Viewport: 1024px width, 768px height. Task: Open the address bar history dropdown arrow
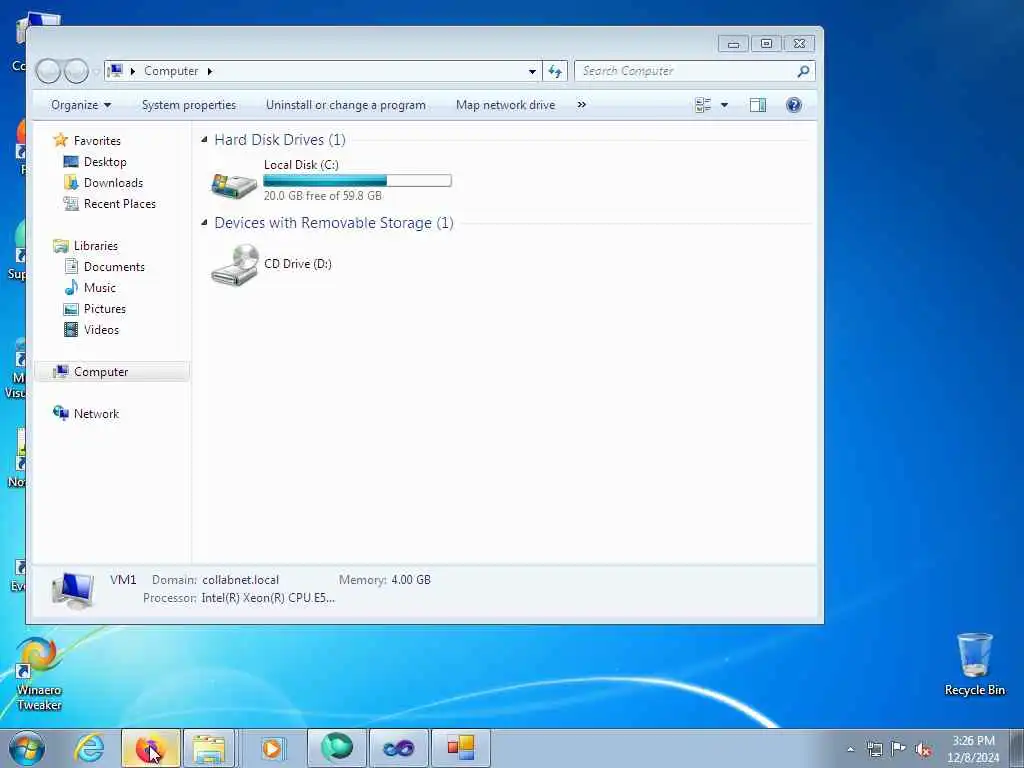532,71
